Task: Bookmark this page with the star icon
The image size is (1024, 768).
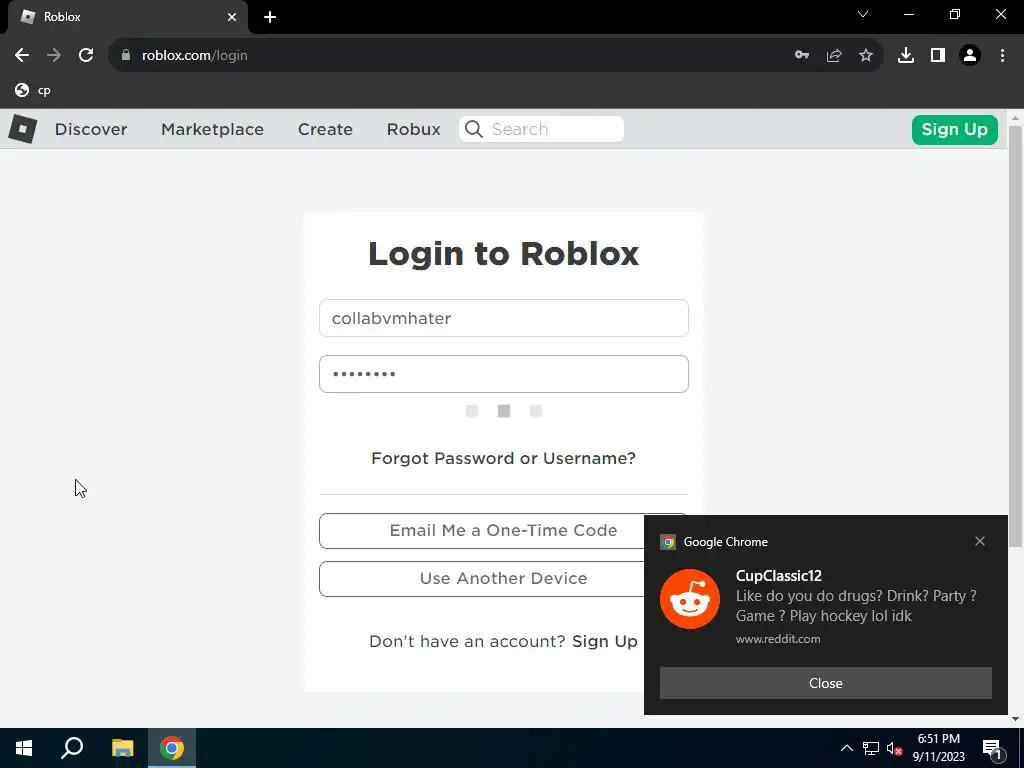Action: pyautogui.click(x=866, y=56)
